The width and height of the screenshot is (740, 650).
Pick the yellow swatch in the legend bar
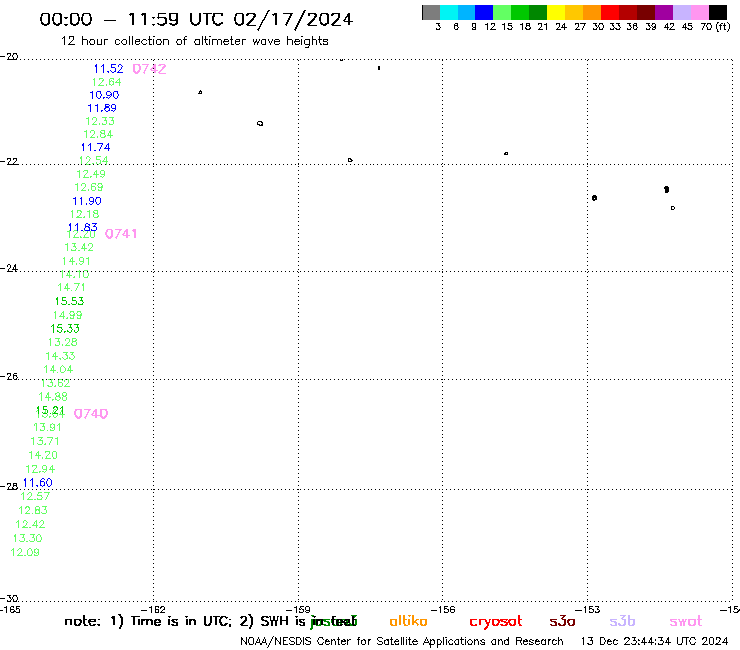click(556, 12)
